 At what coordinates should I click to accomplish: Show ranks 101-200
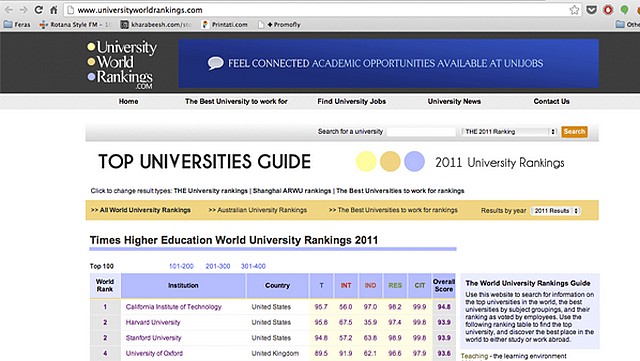(181, 266)
